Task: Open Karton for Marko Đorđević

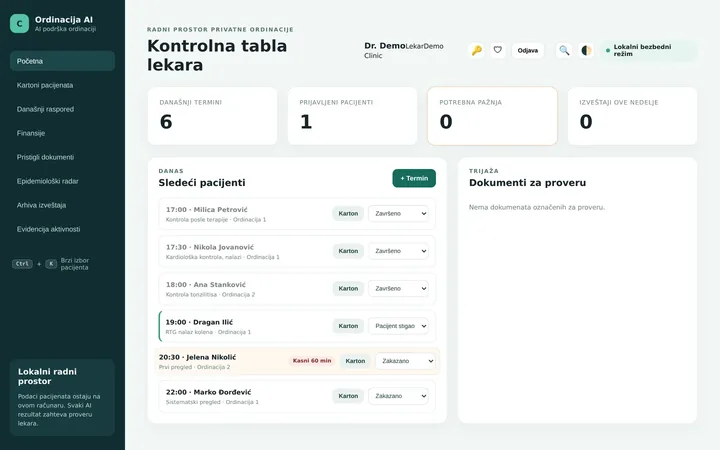Action: (348, 396)
